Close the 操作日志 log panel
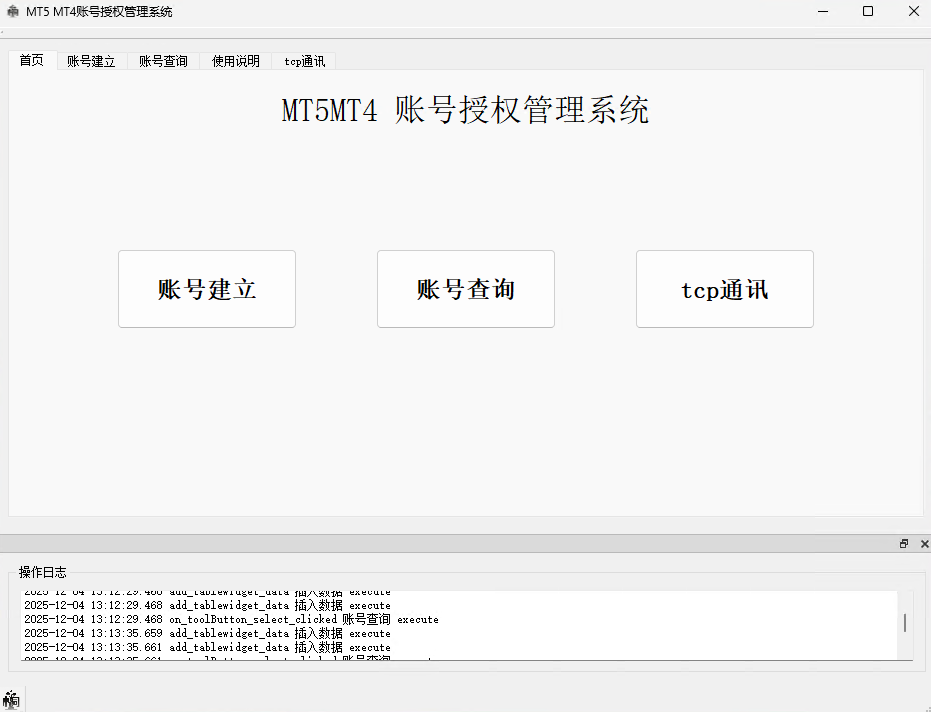931x712 pixels. (922, 543)
